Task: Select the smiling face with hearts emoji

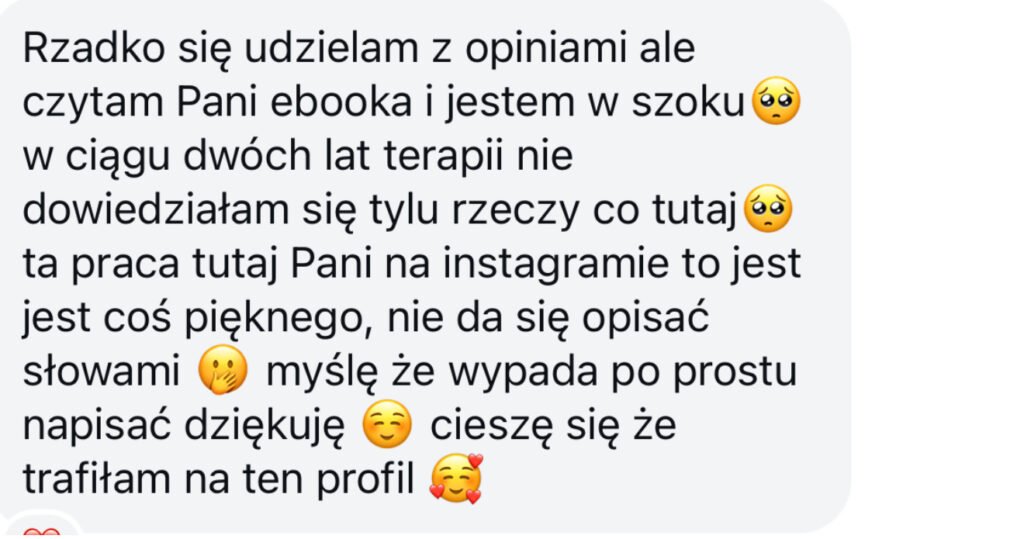Action: (456, 479)
